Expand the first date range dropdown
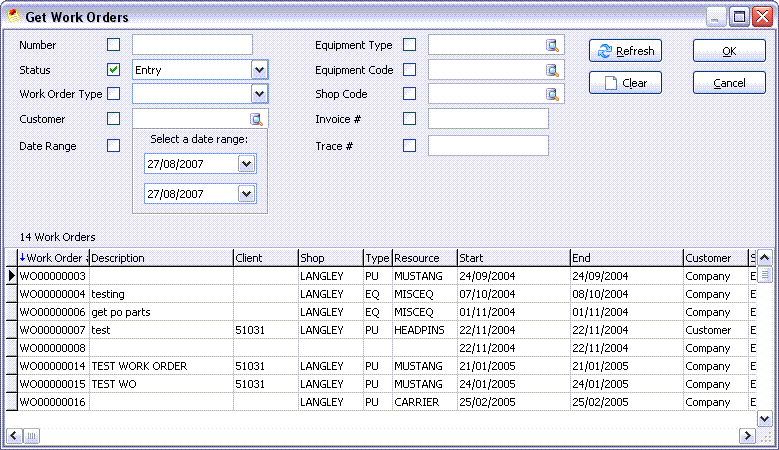 coord(247,164)
